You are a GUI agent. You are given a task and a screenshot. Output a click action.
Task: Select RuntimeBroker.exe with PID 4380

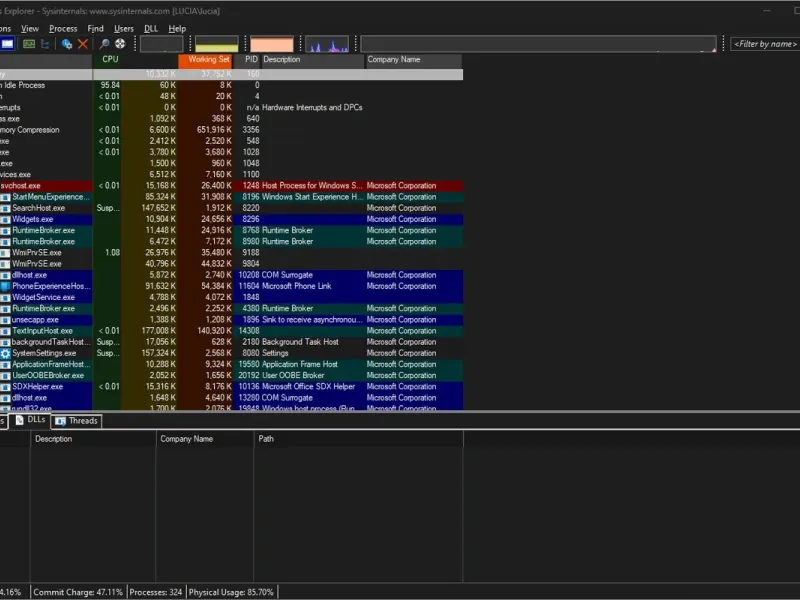pyautogui.click(x=231, y=309)
